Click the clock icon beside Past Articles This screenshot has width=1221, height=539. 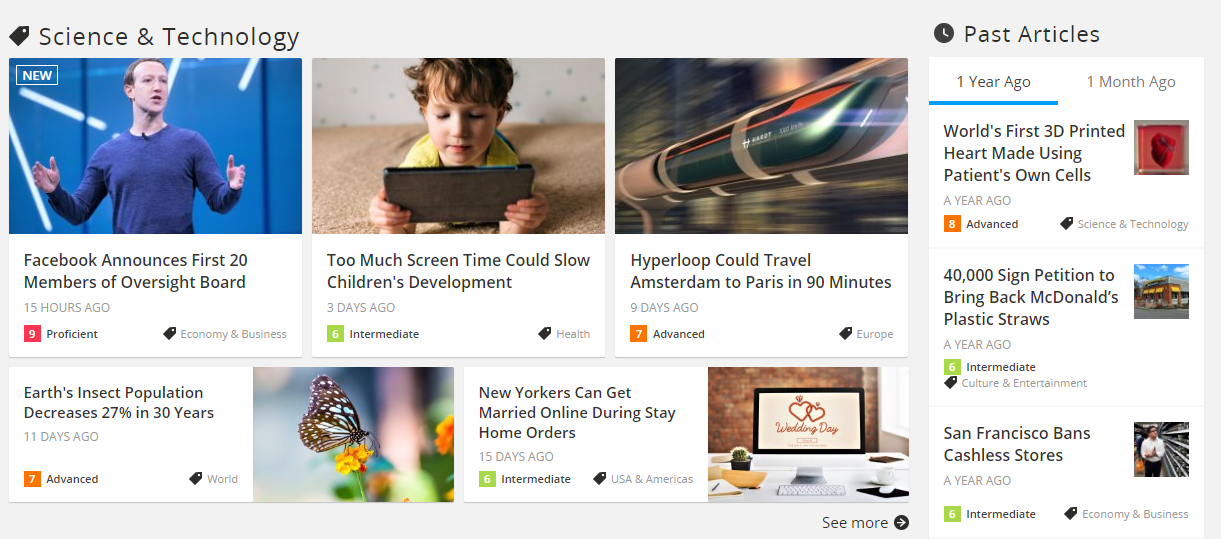[x=944, y=34]
